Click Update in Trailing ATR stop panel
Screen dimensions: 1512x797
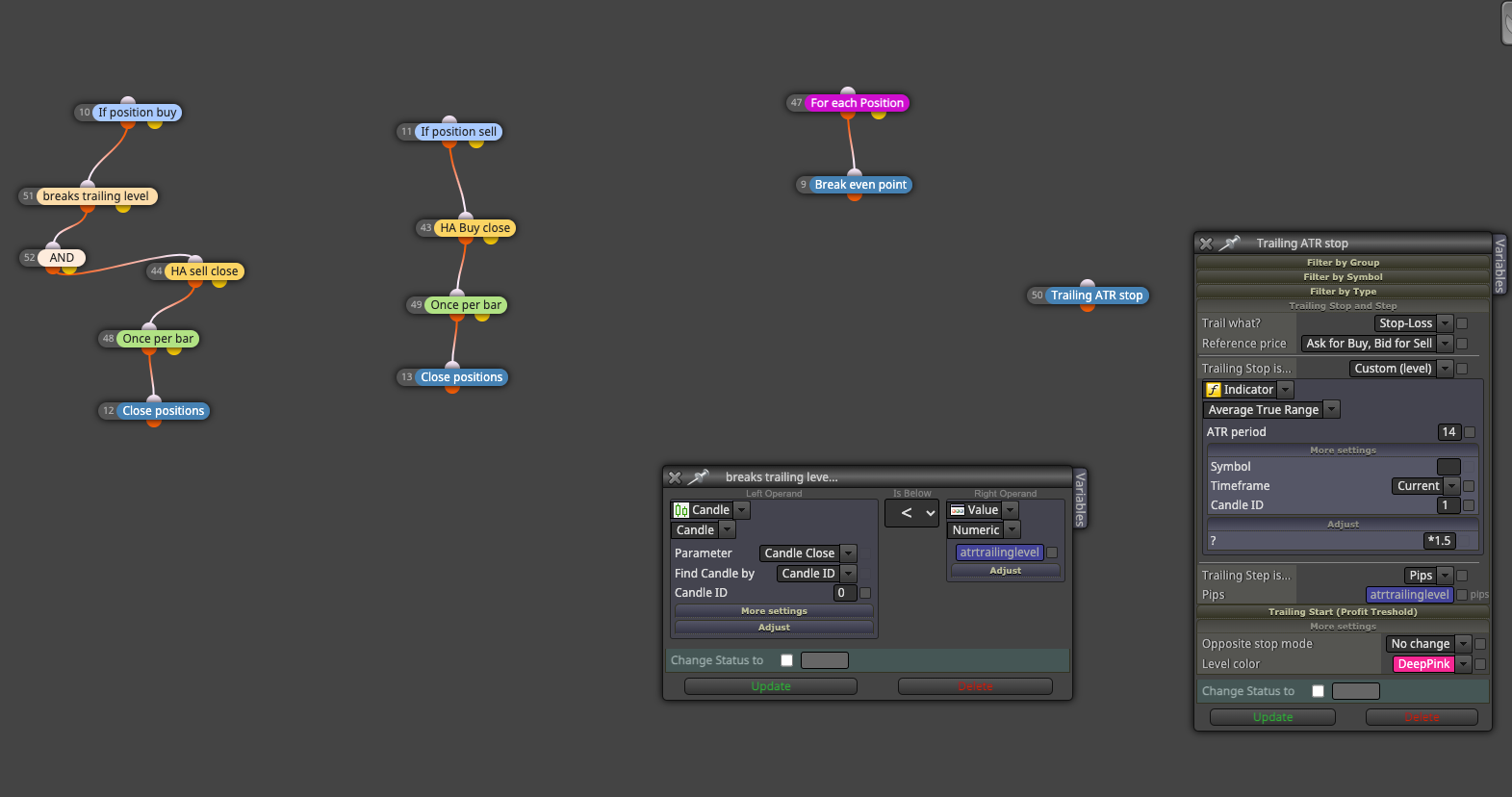(1272, 717)
